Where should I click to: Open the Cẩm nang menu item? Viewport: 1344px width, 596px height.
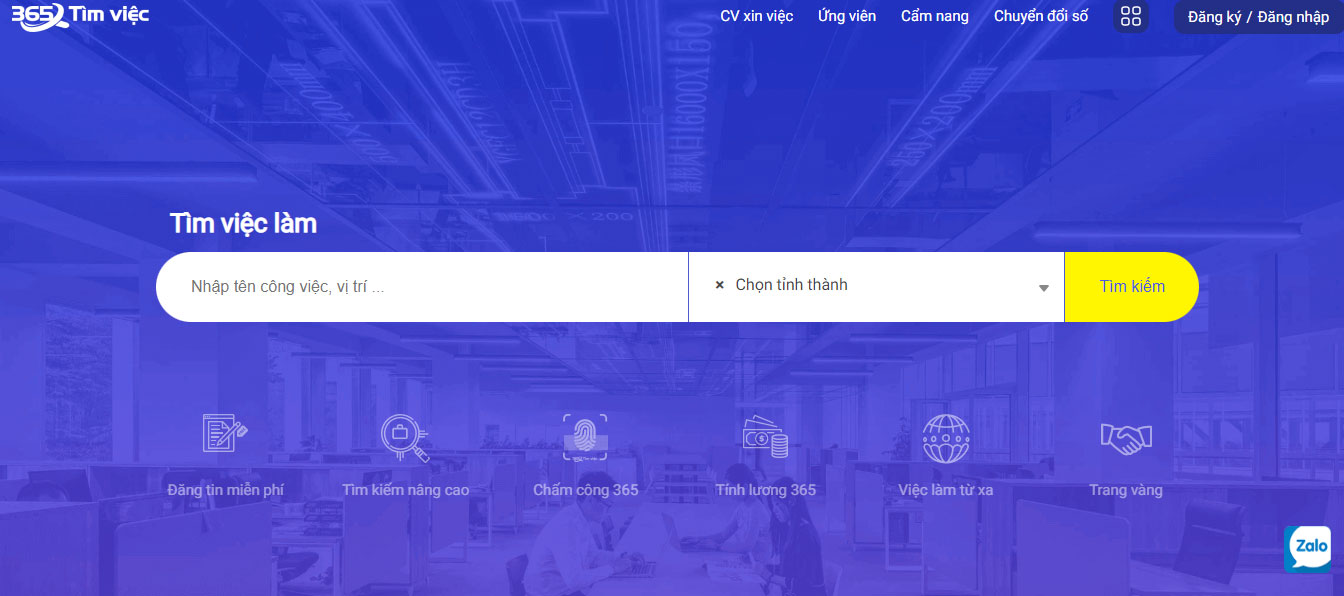(934, 16)
